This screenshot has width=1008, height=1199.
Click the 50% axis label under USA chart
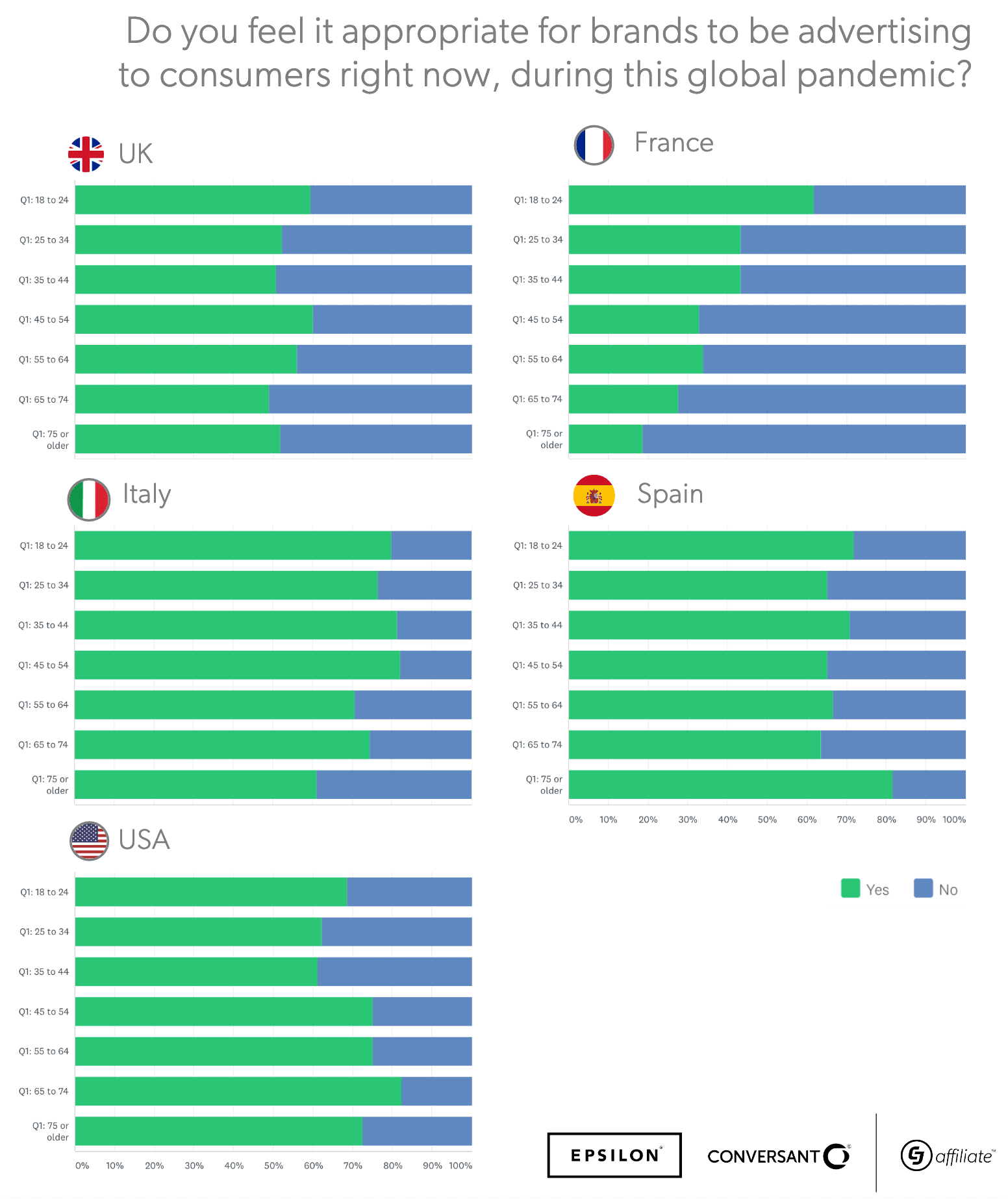click(x=273, y=1166)
